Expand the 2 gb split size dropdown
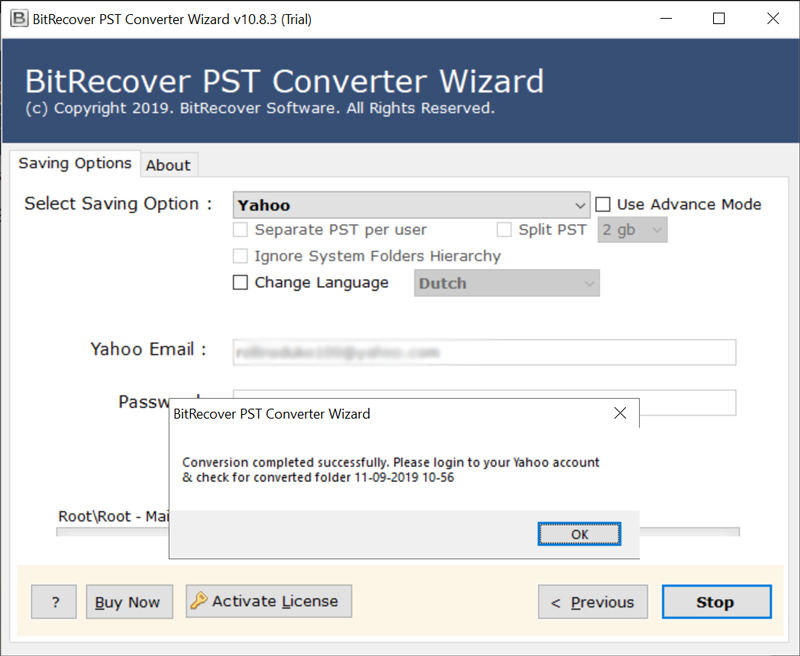This screenshot has width=800, height=656. coord(632,230)
